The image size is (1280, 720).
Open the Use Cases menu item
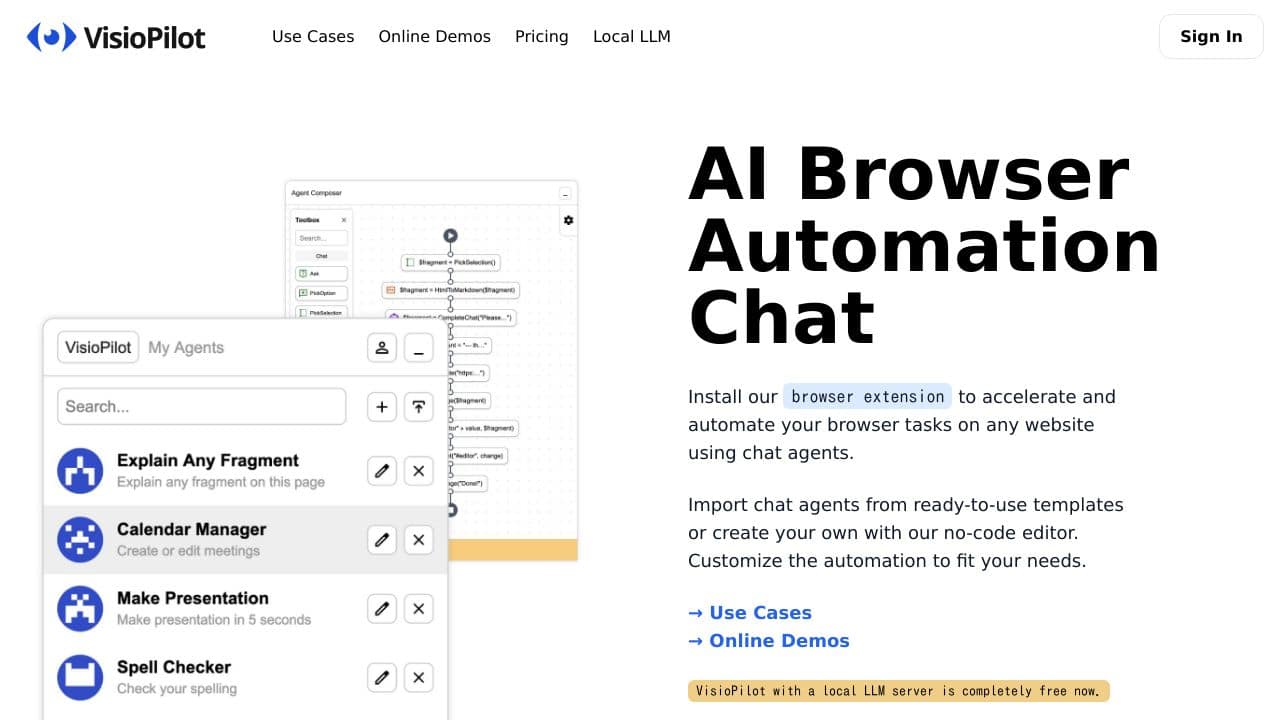(x=313, y=37)
